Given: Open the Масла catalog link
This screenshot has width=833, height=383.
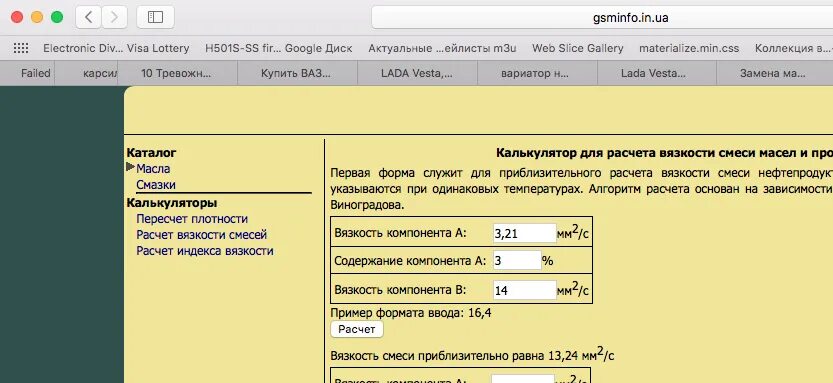Looking at the screenshot, I should tap(153, 169).
